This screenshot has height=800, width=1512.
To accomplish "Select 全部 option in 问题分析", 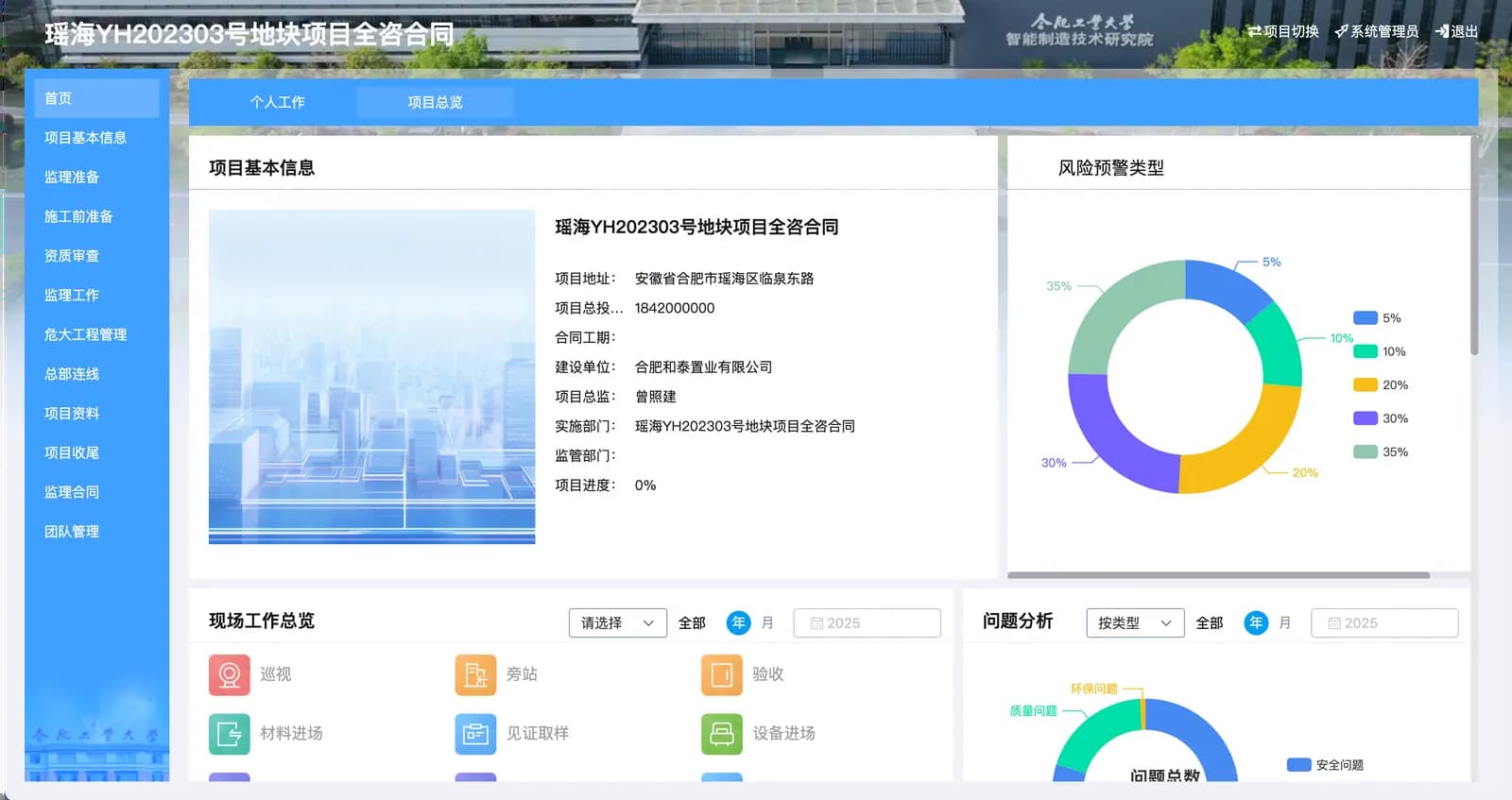I will point(1210,623).
